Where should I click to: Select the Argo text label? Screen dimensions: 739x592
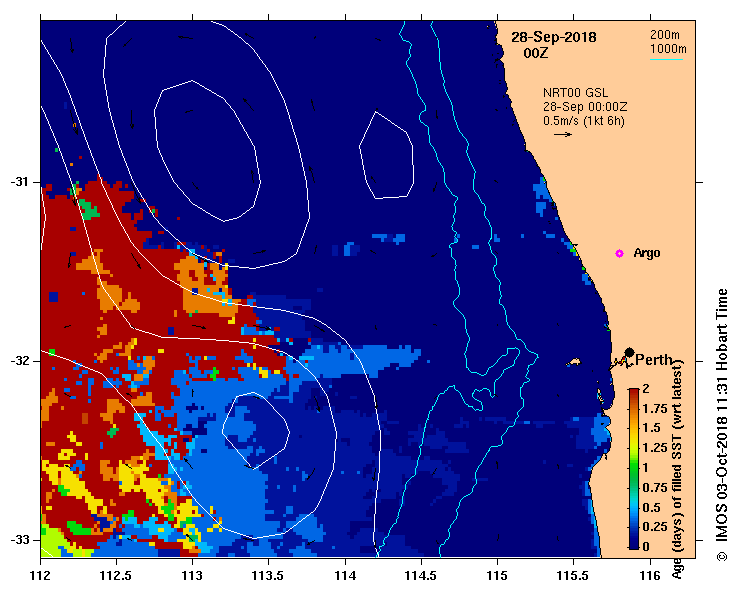click(647, 254)
